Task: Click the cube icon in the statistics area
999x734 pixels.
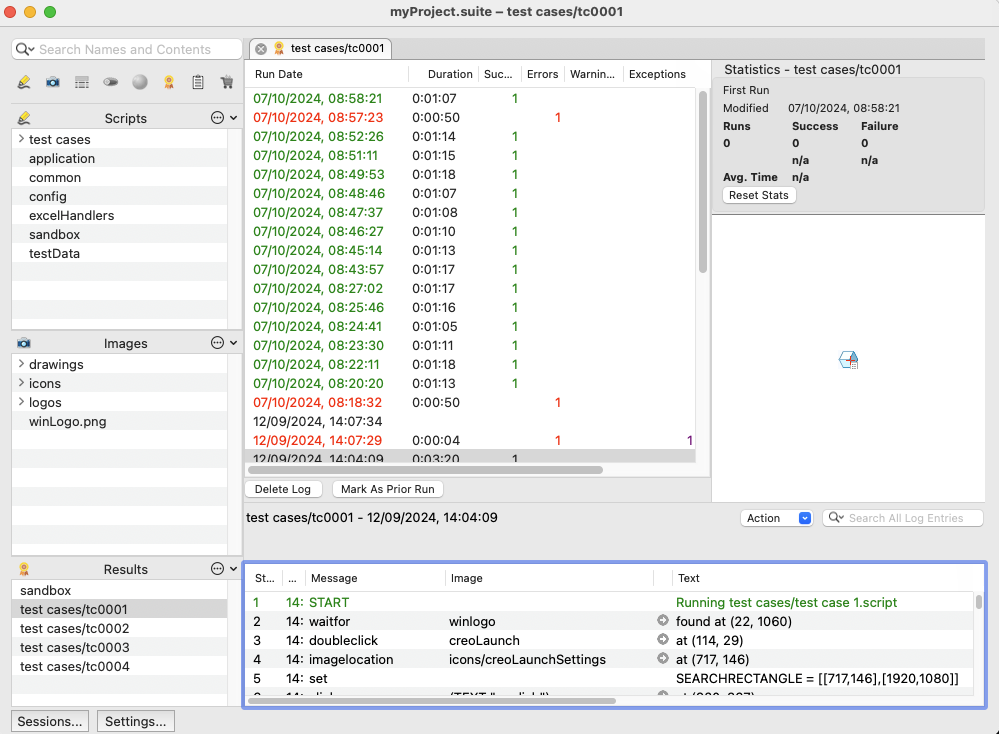Action: click(849, 360)
